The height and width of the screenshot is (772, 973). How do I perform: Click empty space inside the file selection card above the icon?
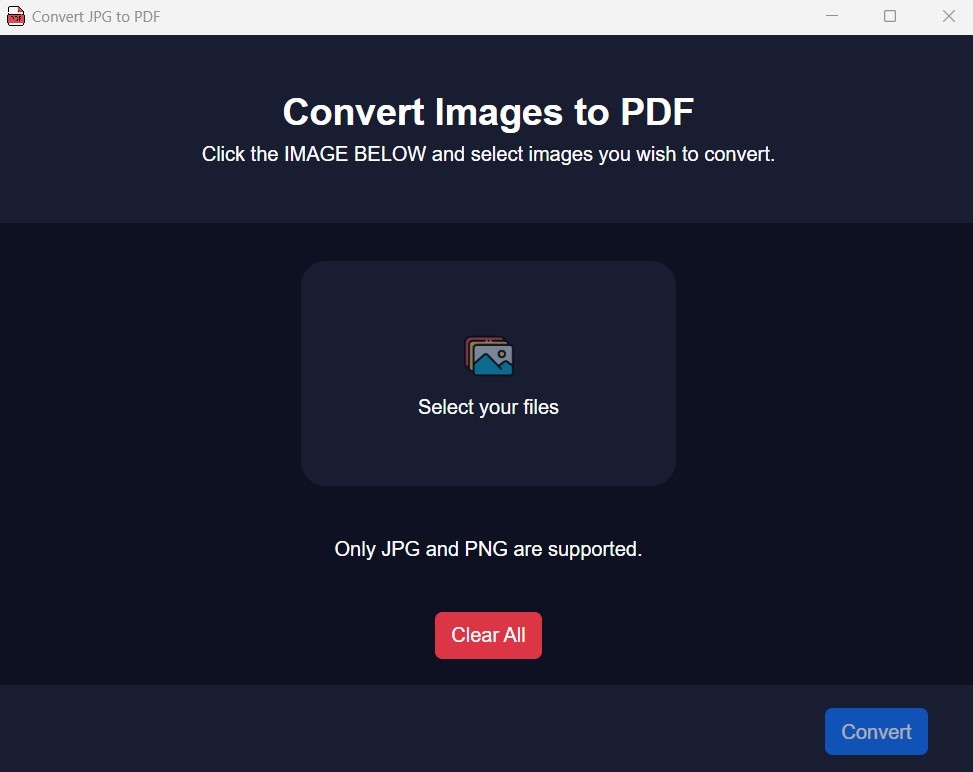coord(488,298)
